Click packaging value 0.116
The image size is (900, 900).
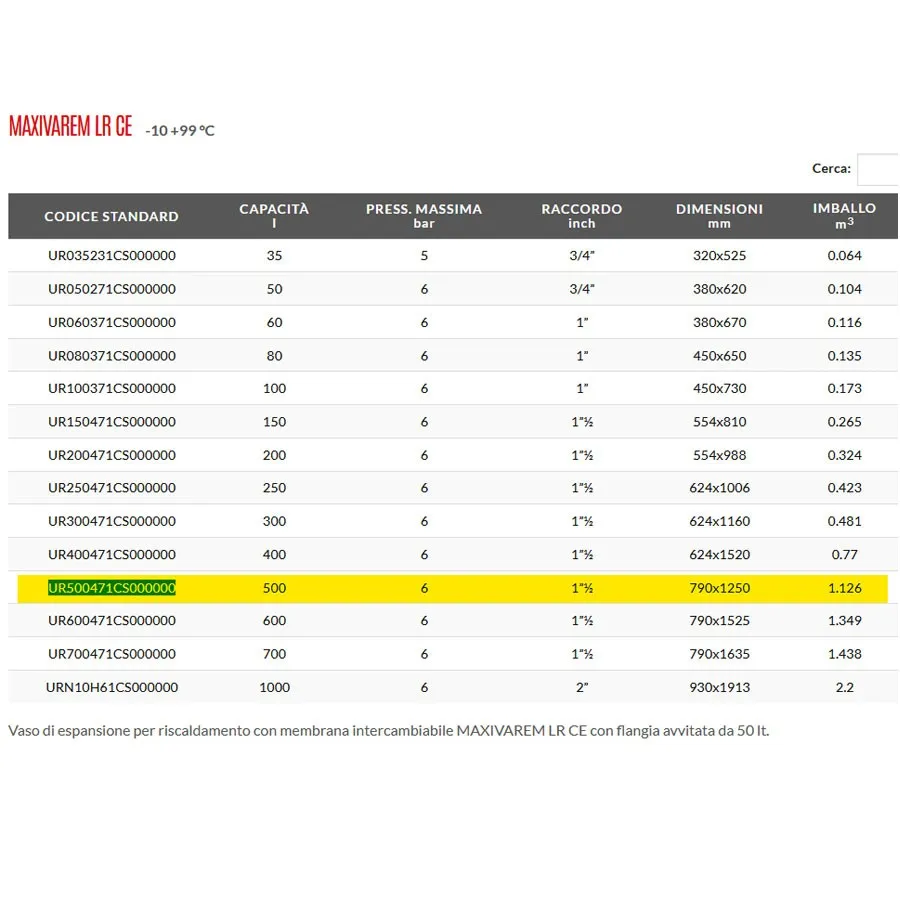click(844, 322)
